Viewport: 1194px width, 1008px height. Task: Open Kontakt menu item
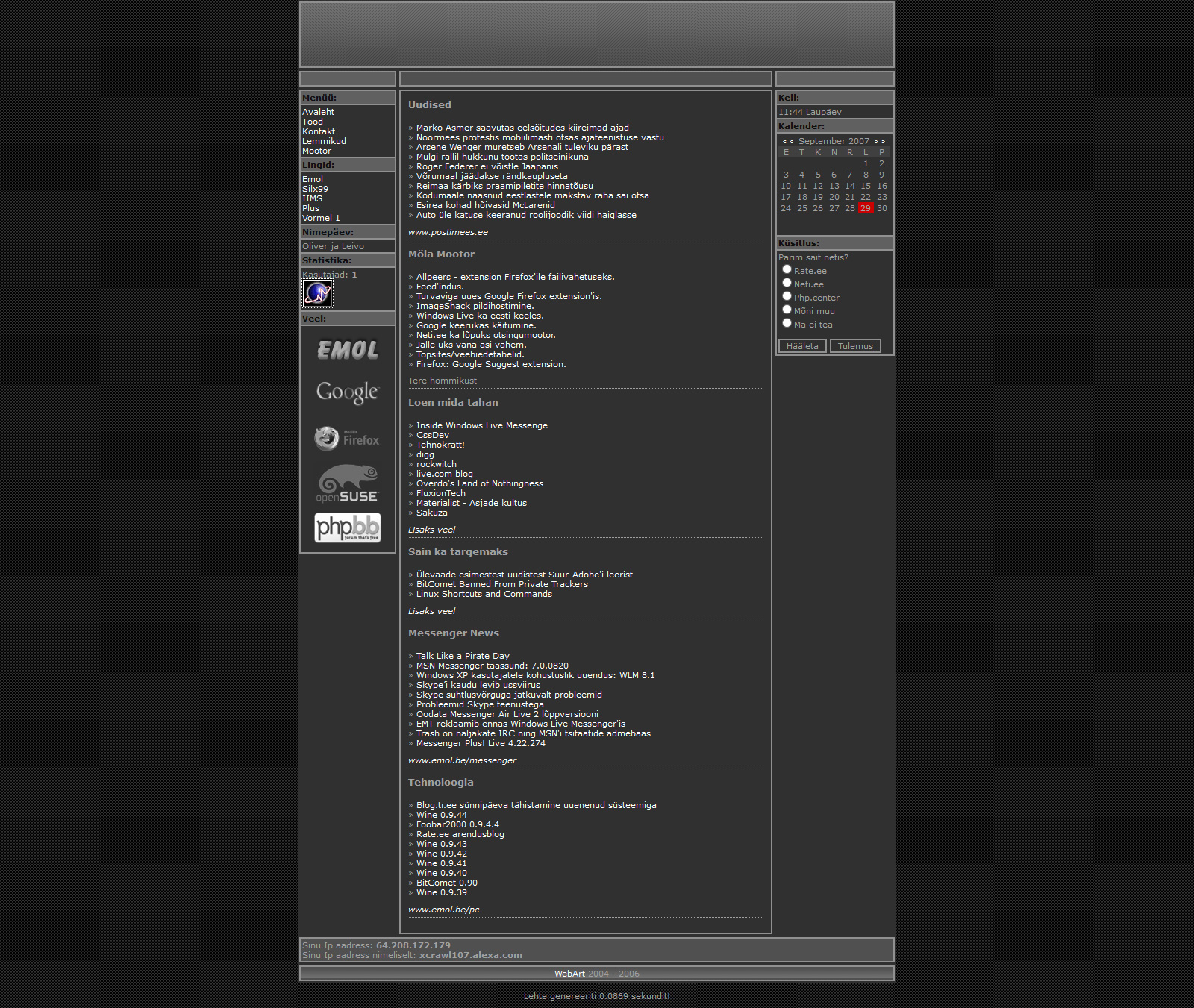point(318,131)
